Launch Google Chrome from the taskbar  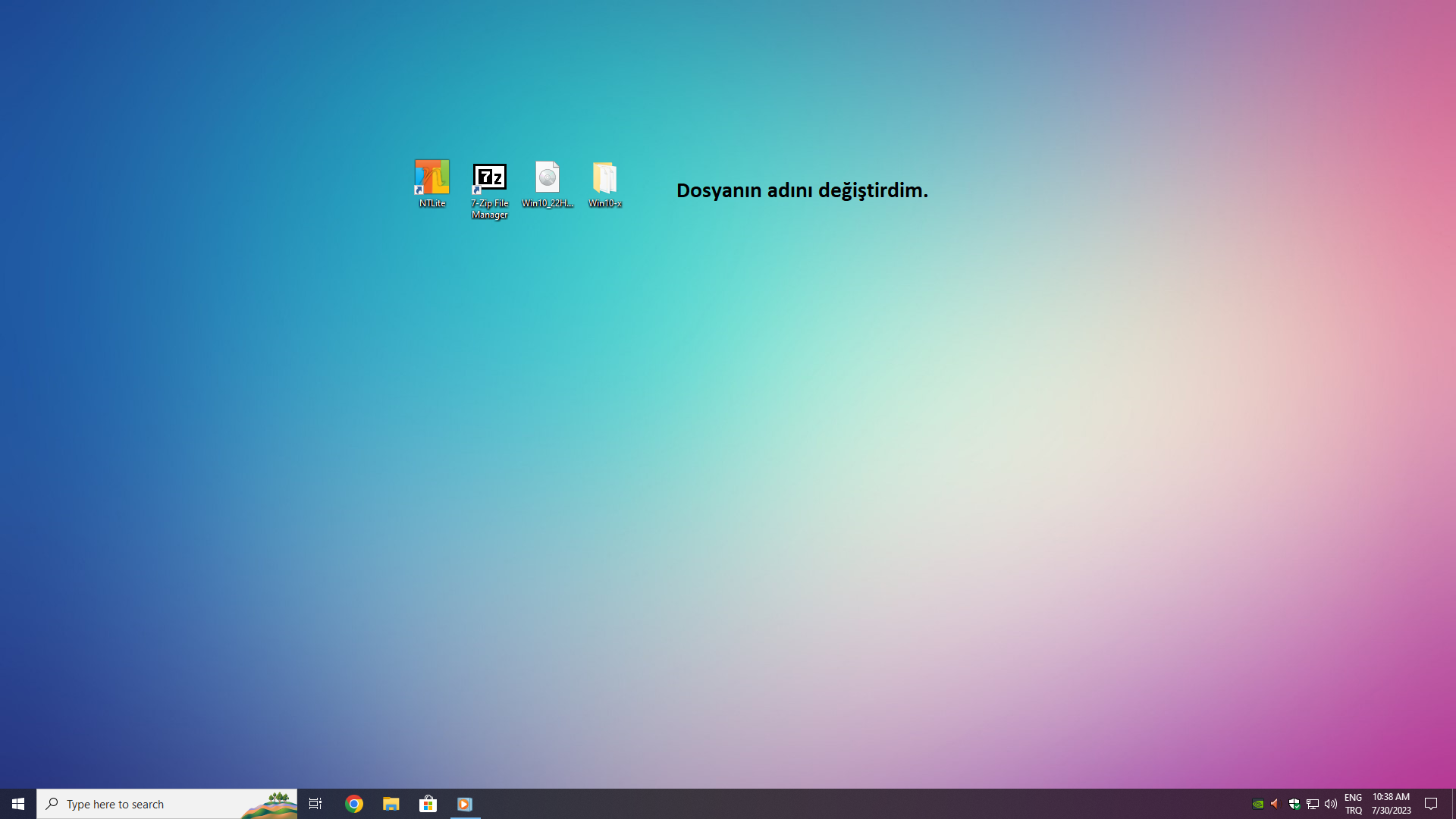(354, 804)
